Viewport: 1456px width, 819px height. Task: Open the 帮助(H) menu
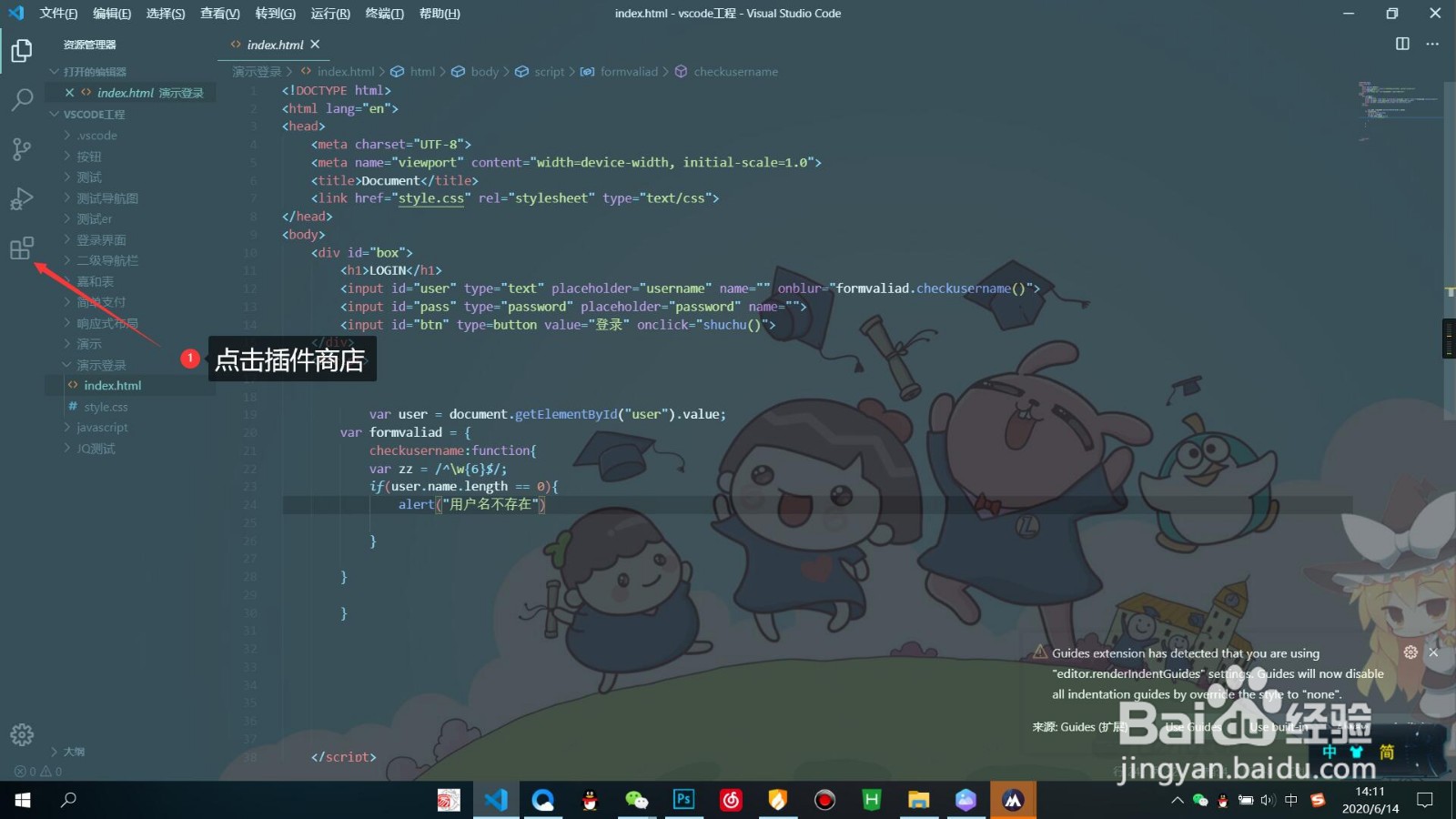pos(440,13)
